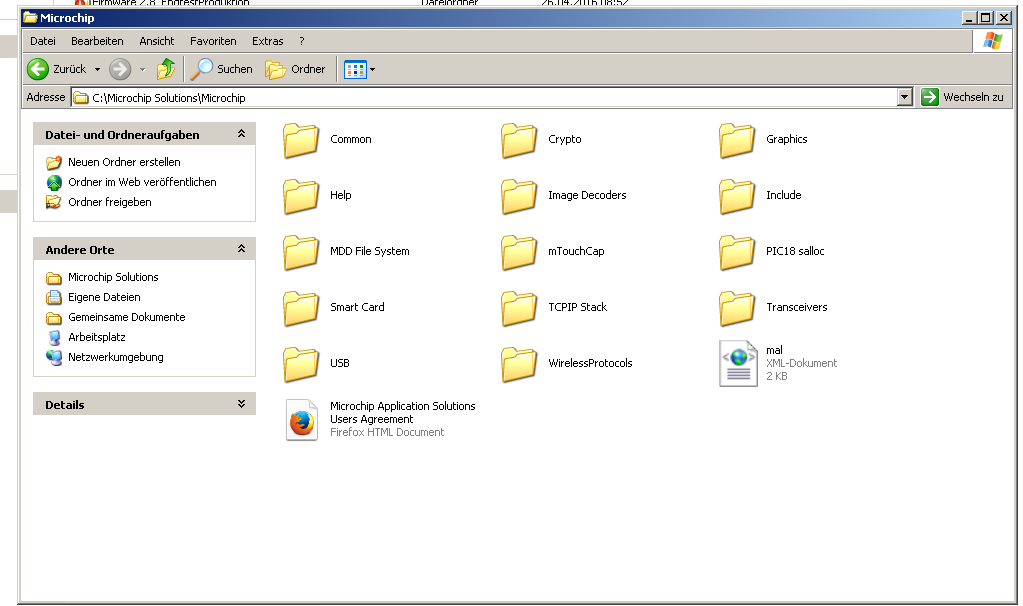Expand the Details panel

point(241,404)
